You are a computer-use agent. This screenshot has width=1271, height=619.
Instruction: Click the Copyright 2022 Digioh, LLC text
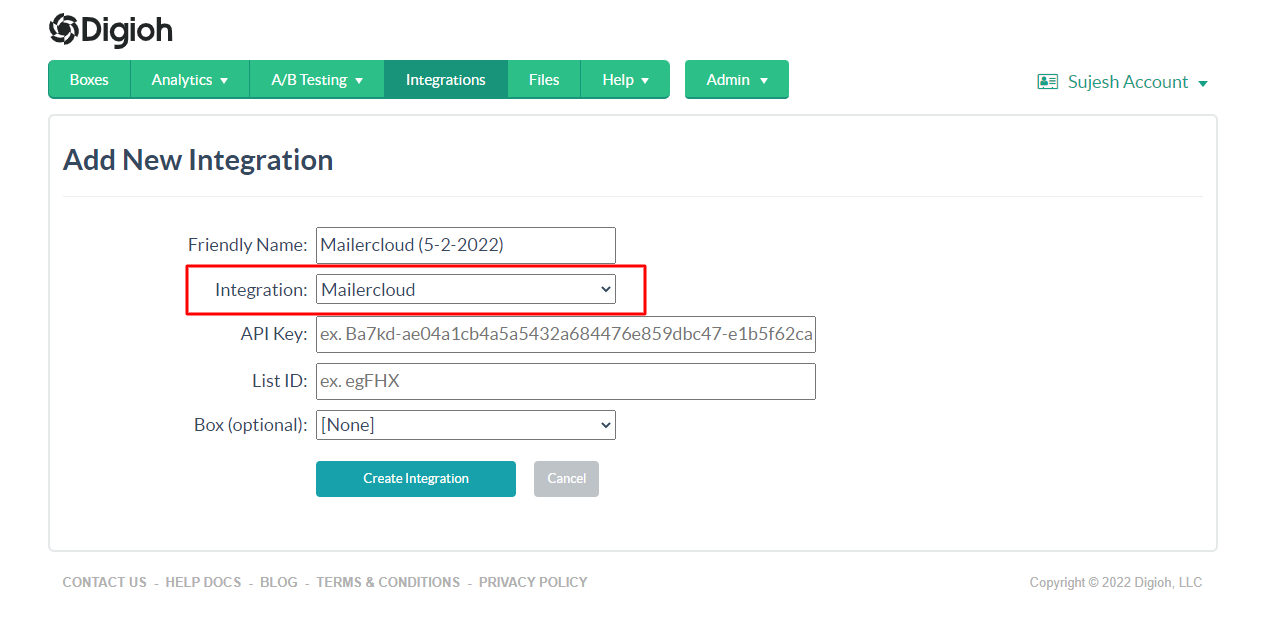tap(1116, 583)
